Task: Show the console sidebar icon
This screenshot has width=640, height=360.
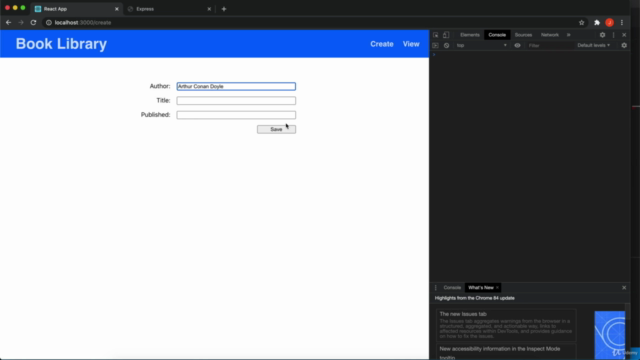Action: [x=436, y=45]
